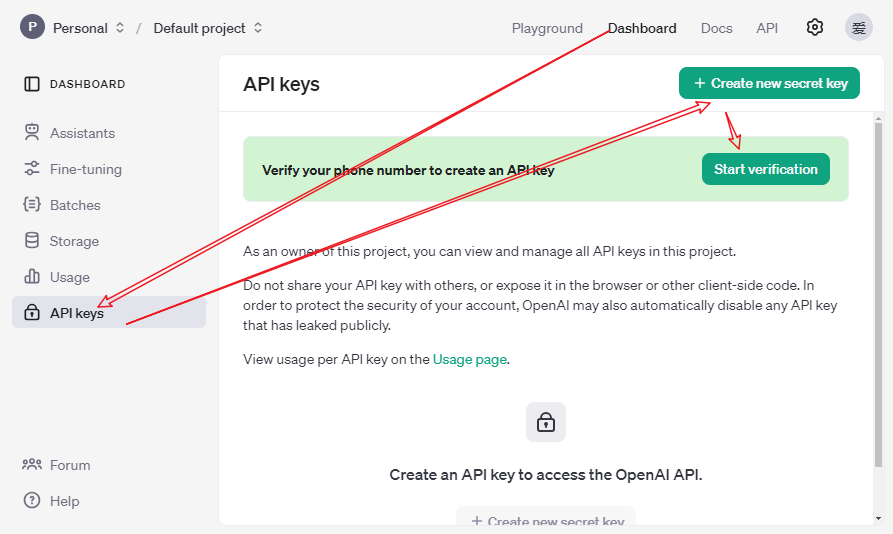Click the Personal organization avatar icon
The width and height of the screenshot is (893, 534).
click(32, 27)
